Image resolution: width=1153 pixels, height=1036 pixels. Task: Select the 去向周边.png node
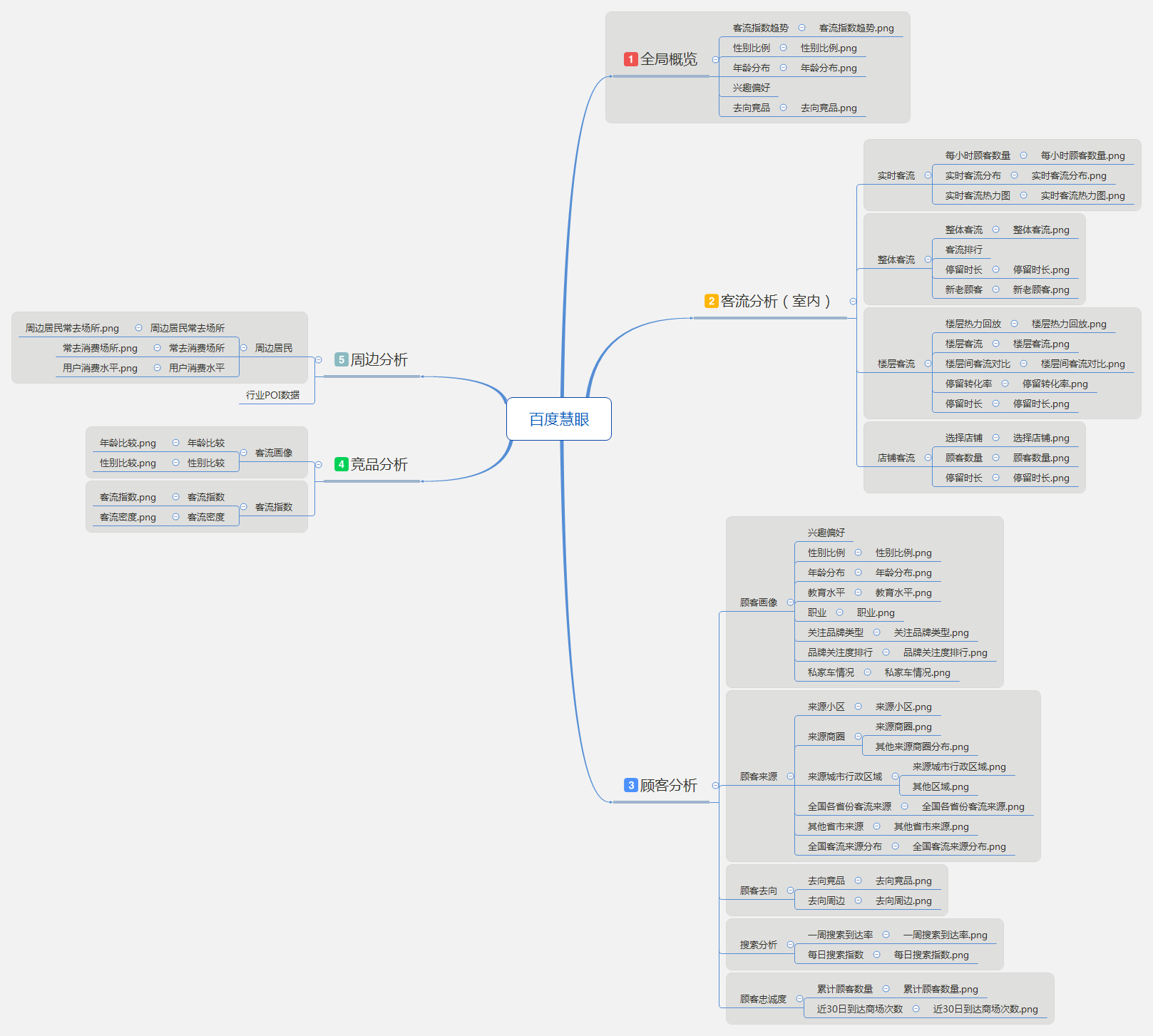pyautogui.click(x=903, y=901)
